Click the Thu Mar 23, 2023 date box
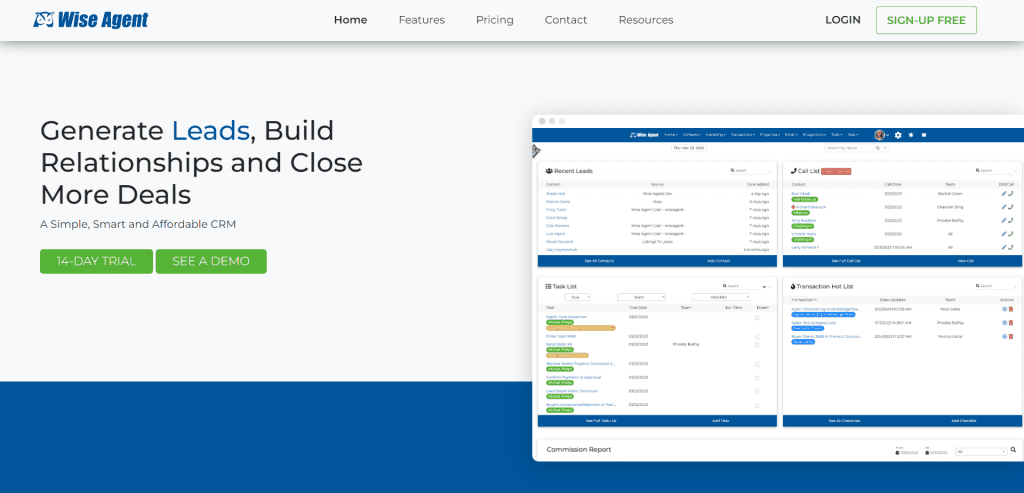The height and width of the screenshot is (493, 1024). 689,148
